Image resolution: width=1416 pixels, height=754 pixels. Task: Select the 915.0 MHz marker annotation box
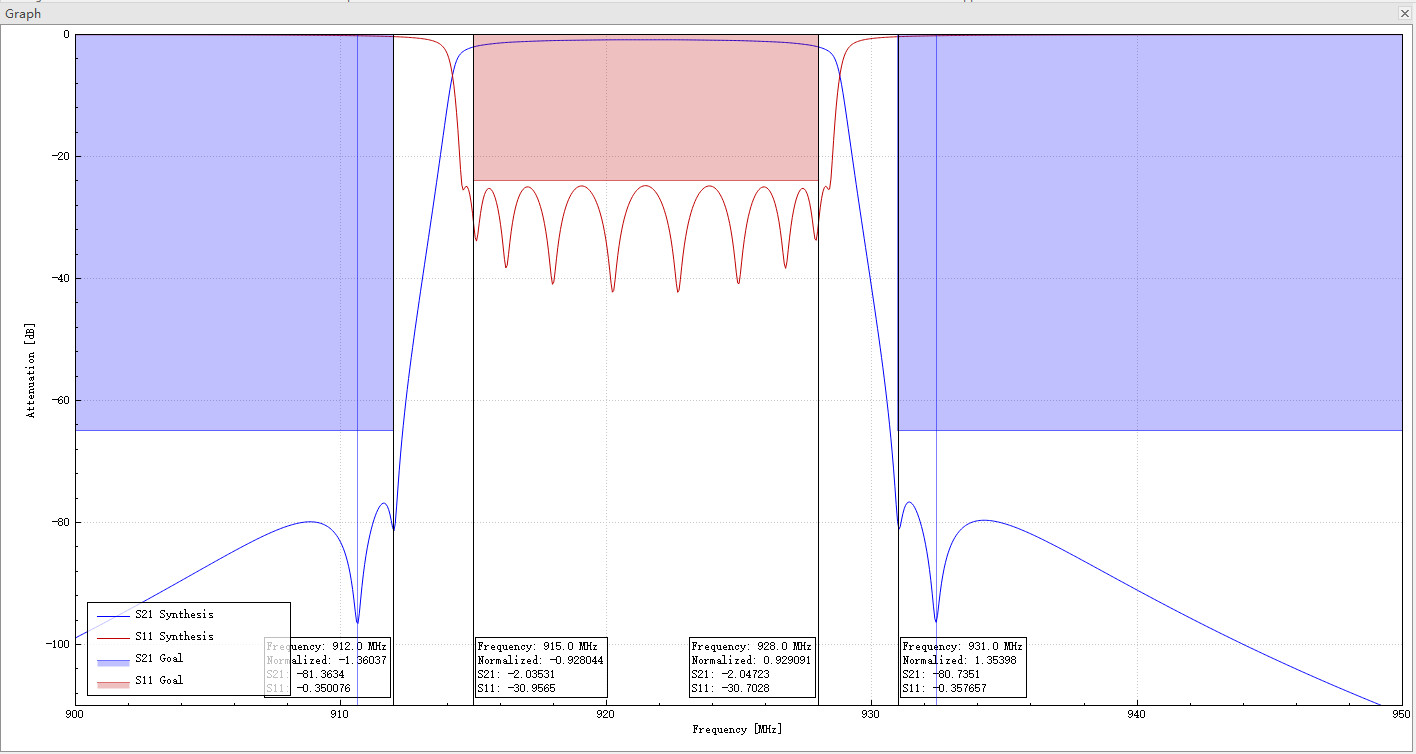click(540, 666)
